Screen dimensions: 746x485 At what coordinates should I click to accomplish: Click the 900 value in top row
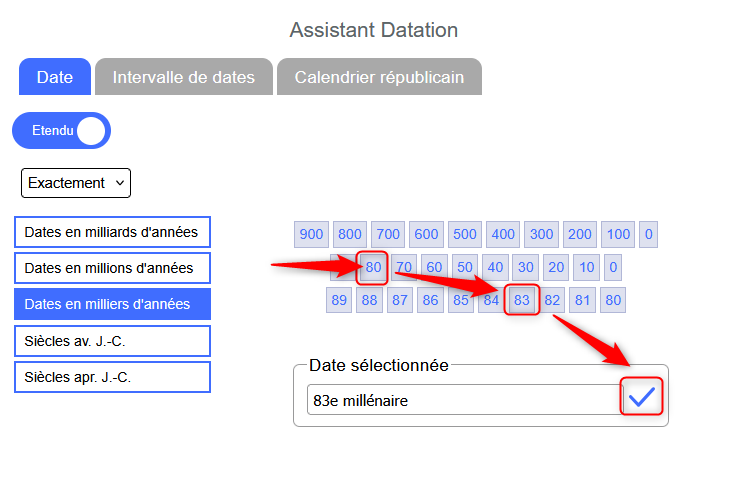point(312,235)
